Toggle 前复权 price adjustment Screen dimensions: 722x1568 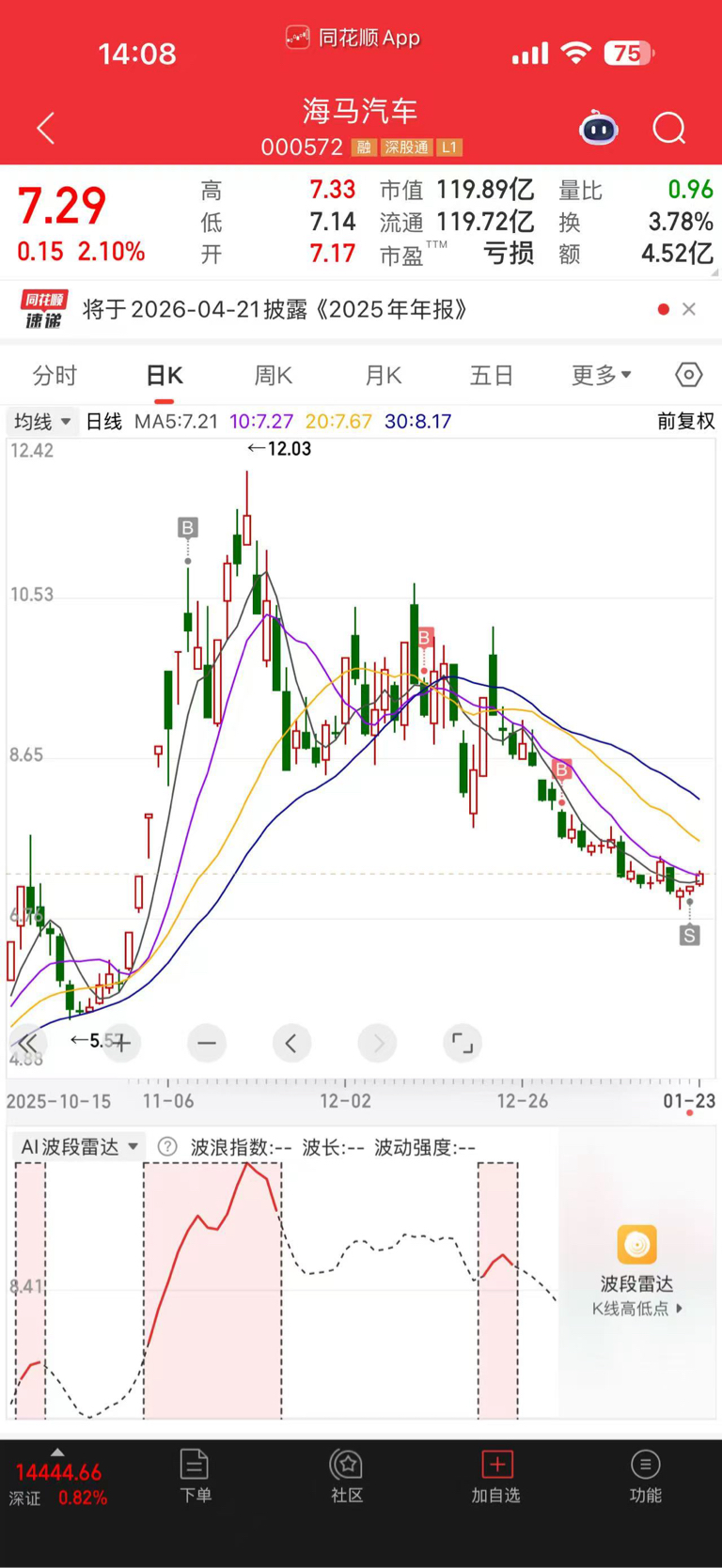coord(685,421)
